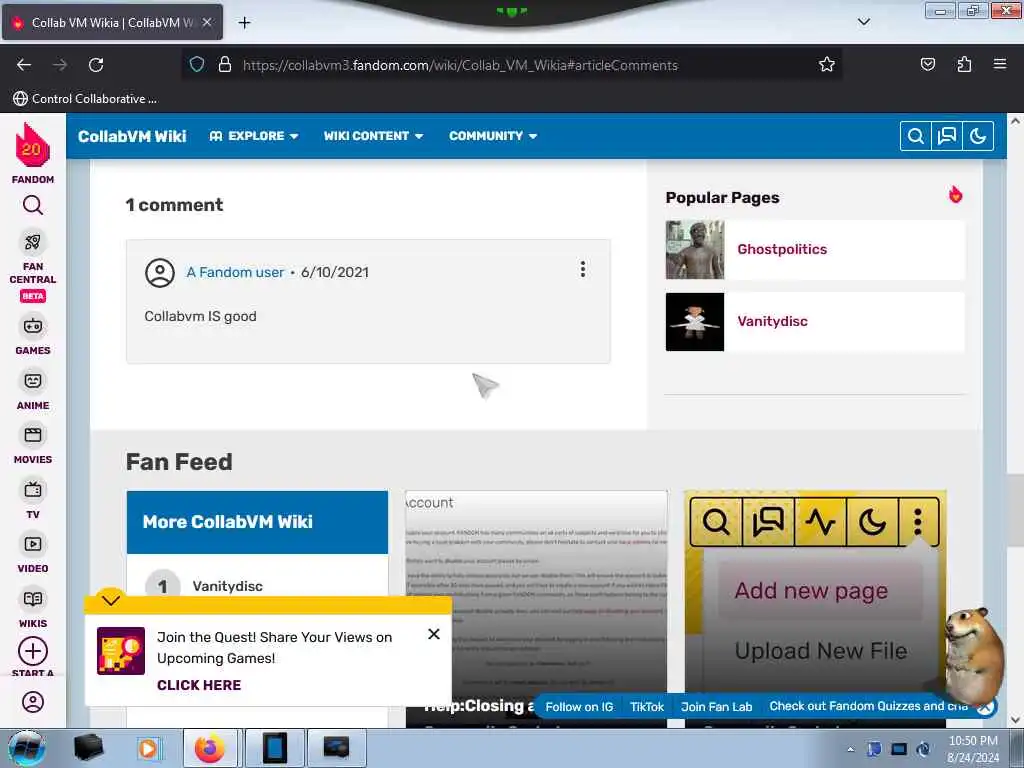Screen dimensions: 1024x768
Task: Reload the page in Firefox
Action: [x=96, y=65]
